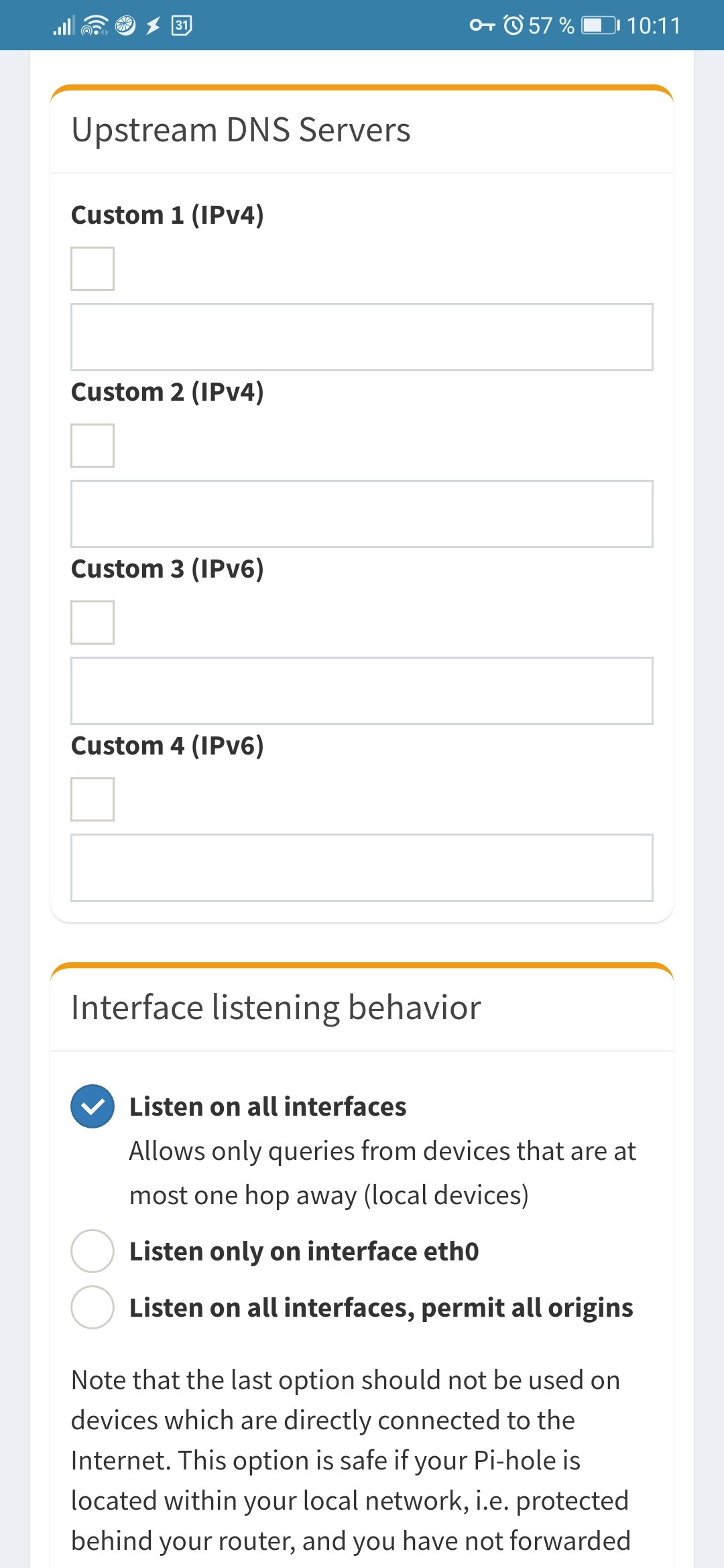724x1568 pixels.
Task: Tap the calendar 31 notification icon
Action: (182, 25)
